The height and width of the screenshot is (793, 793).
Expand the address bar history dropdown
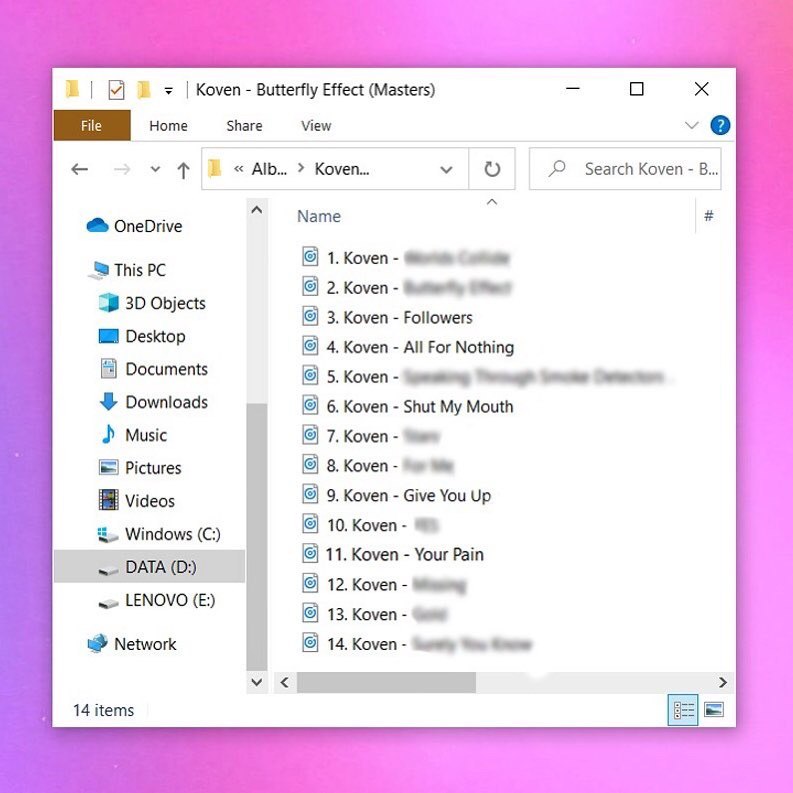click(446, 169)
